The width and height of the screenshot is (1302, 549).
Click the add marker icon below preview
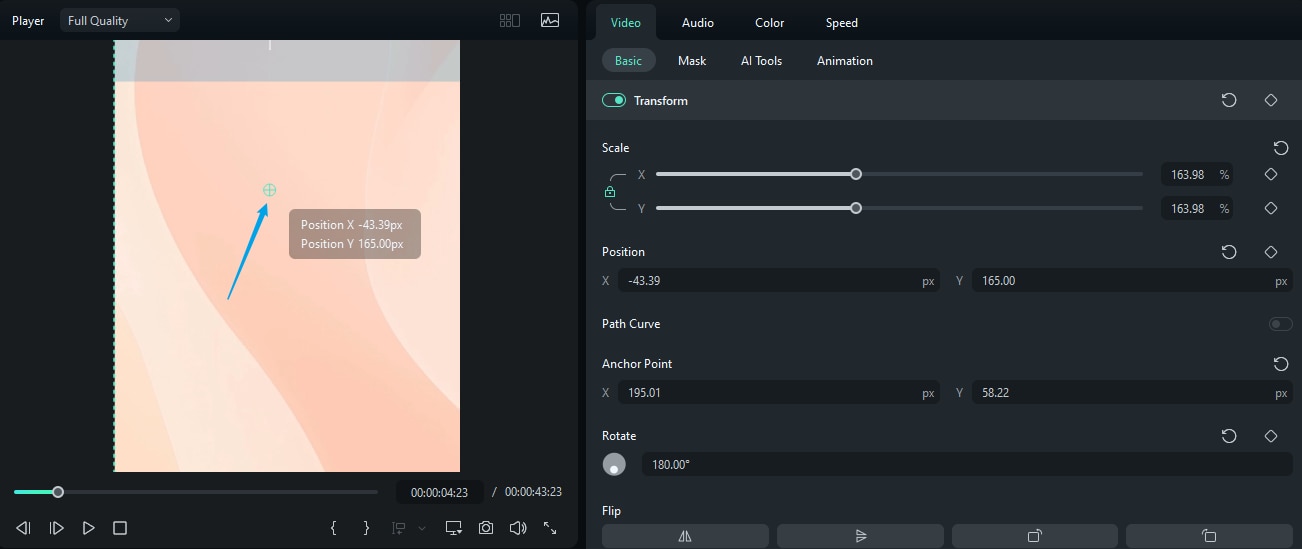[x=400, y=527]
